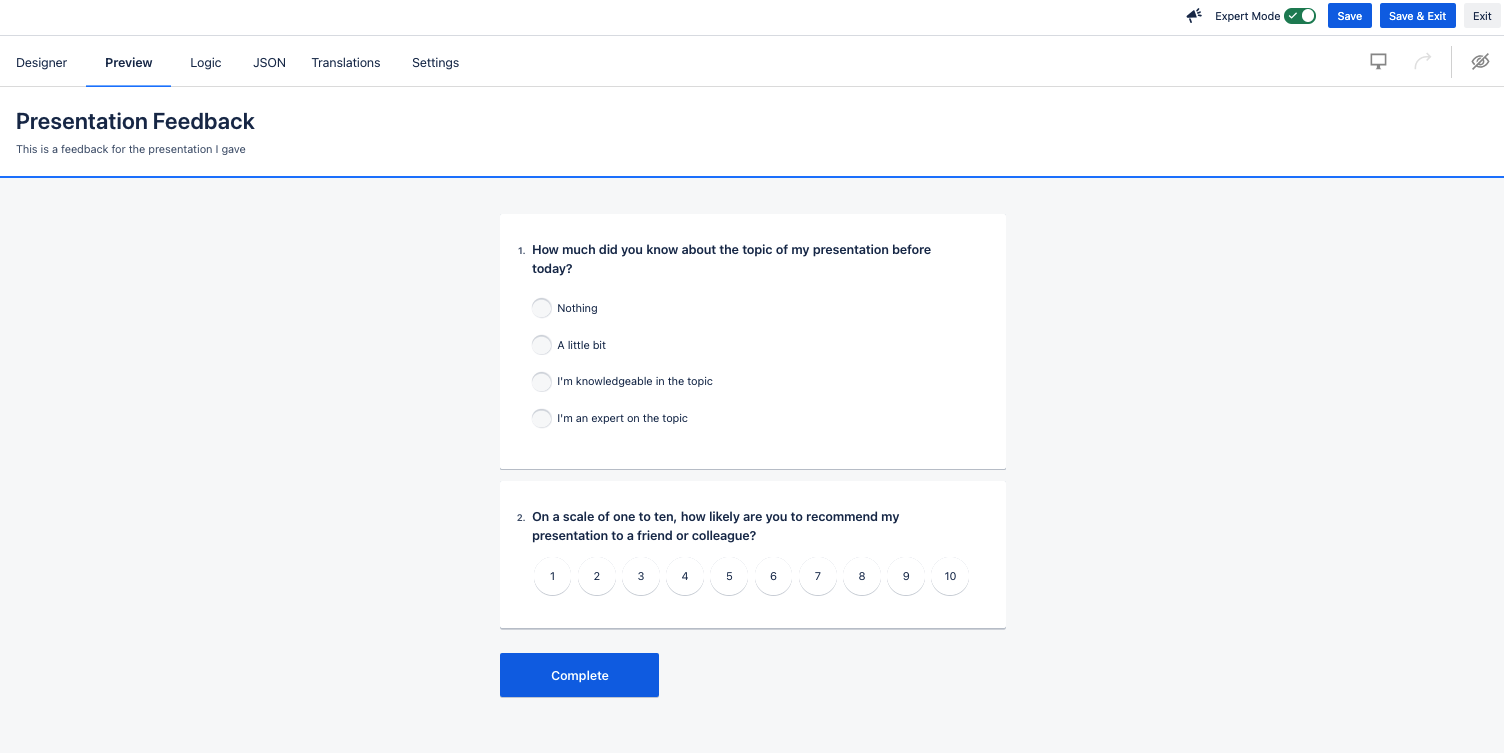Submit the survey with Complete

(x=579, y=675)
